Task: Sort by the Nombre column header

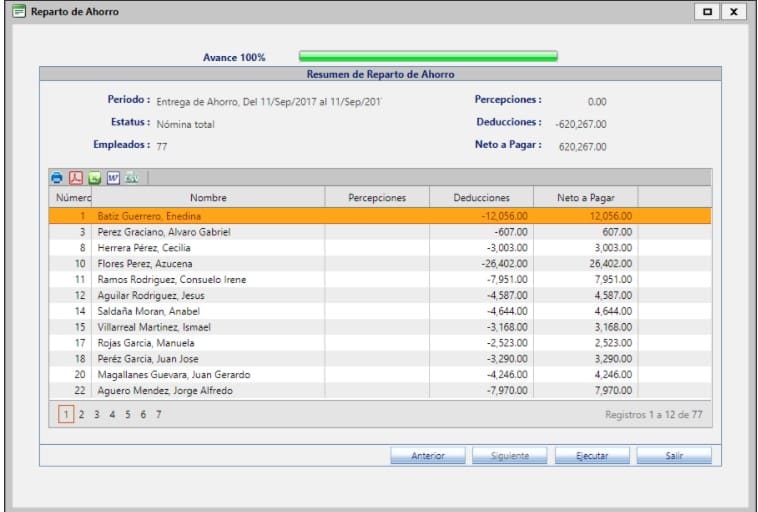Action: pos(208,198)
